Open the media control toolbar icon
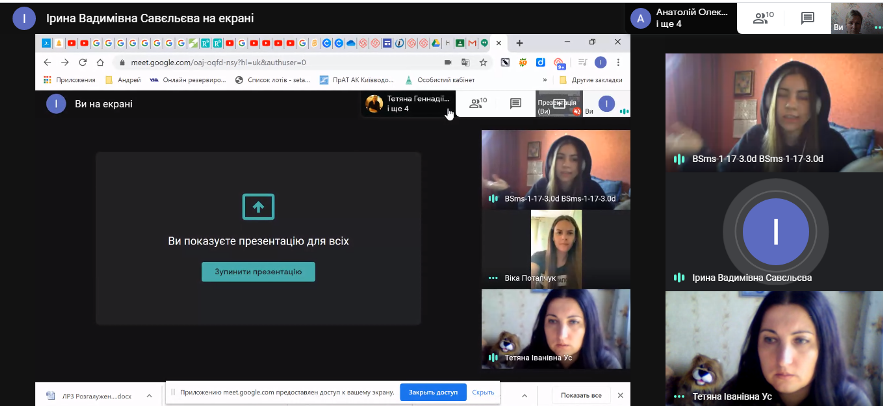The height and width of the screenshot is (406, 883). pos(583,63)
